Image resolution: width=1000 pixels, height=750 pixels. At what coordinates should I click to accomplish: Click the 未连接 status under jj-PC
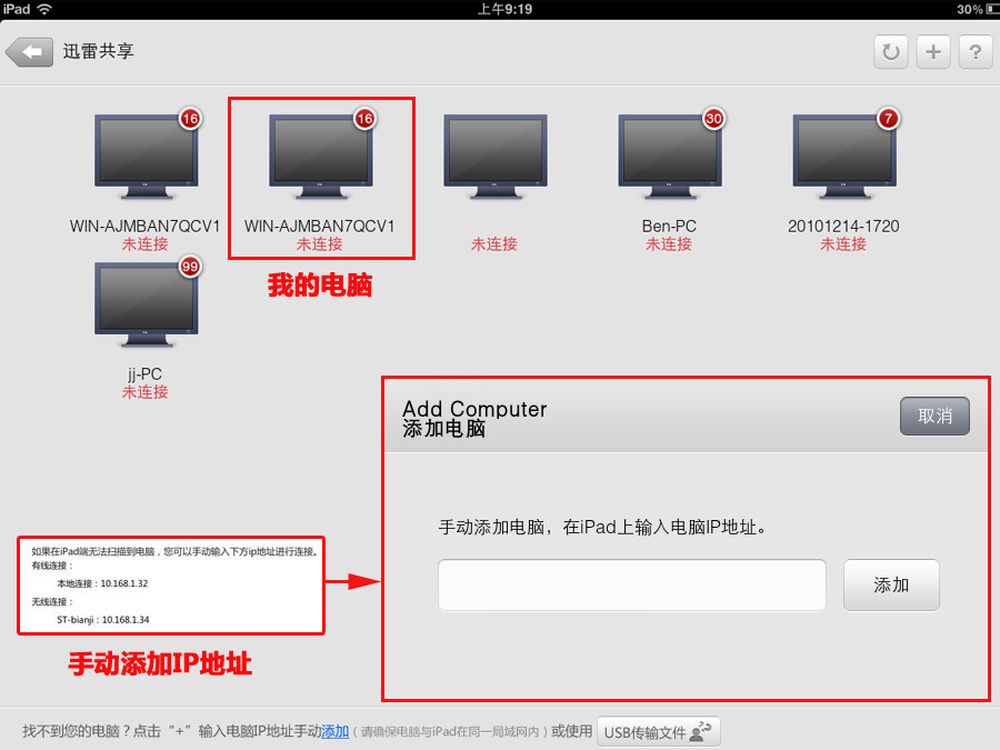tap(145, 392)
